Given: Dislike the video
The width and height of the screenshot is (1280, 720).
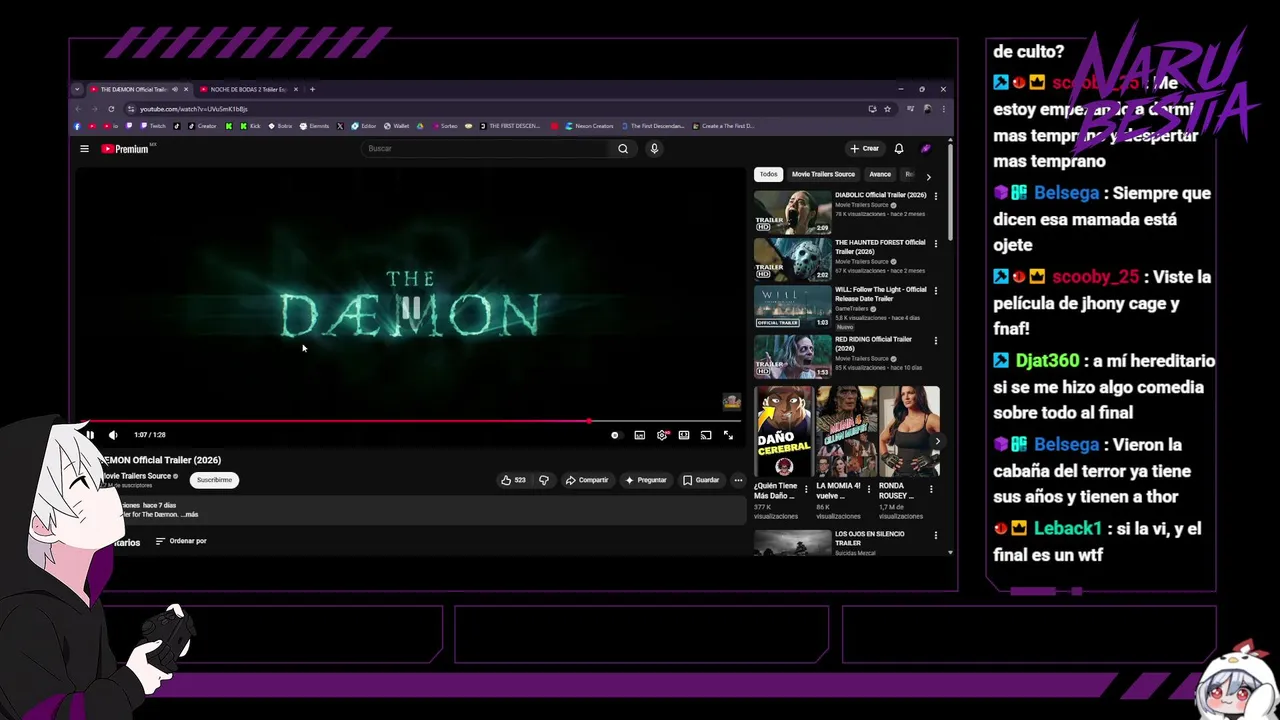Looking at the screenshot, I should (544, 480).
